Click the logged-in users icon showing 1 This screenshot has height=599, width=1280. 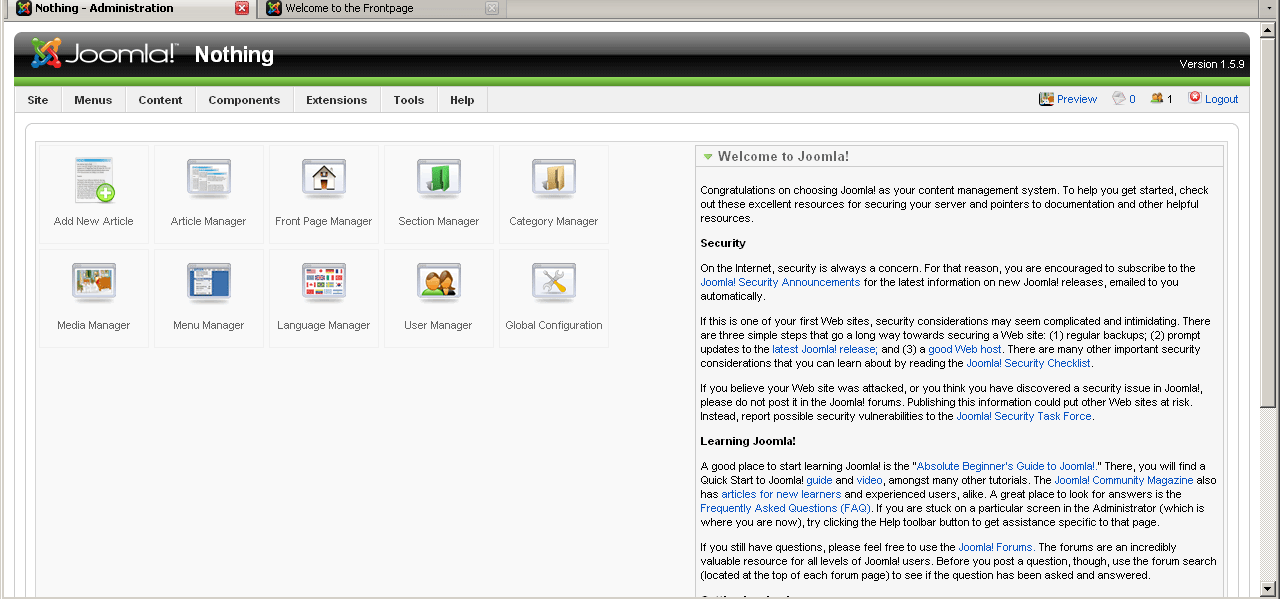pos(1157,98)
